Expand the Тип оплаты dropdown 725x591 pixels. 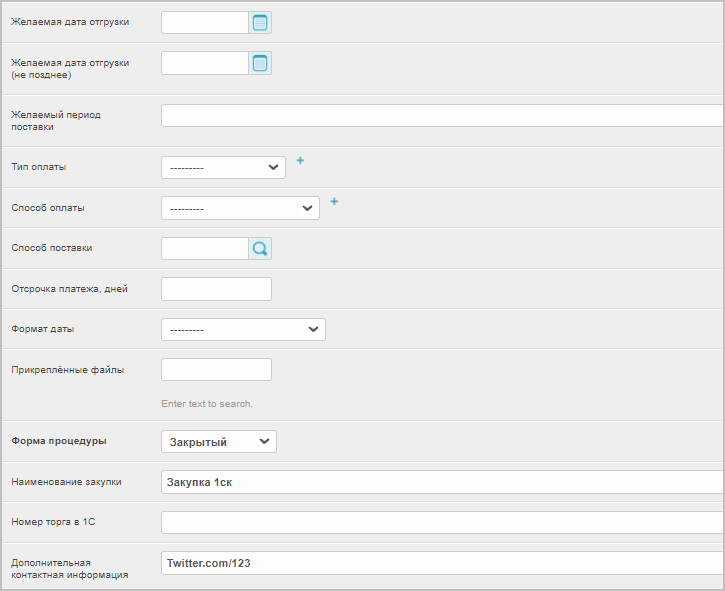coord(223,167)
